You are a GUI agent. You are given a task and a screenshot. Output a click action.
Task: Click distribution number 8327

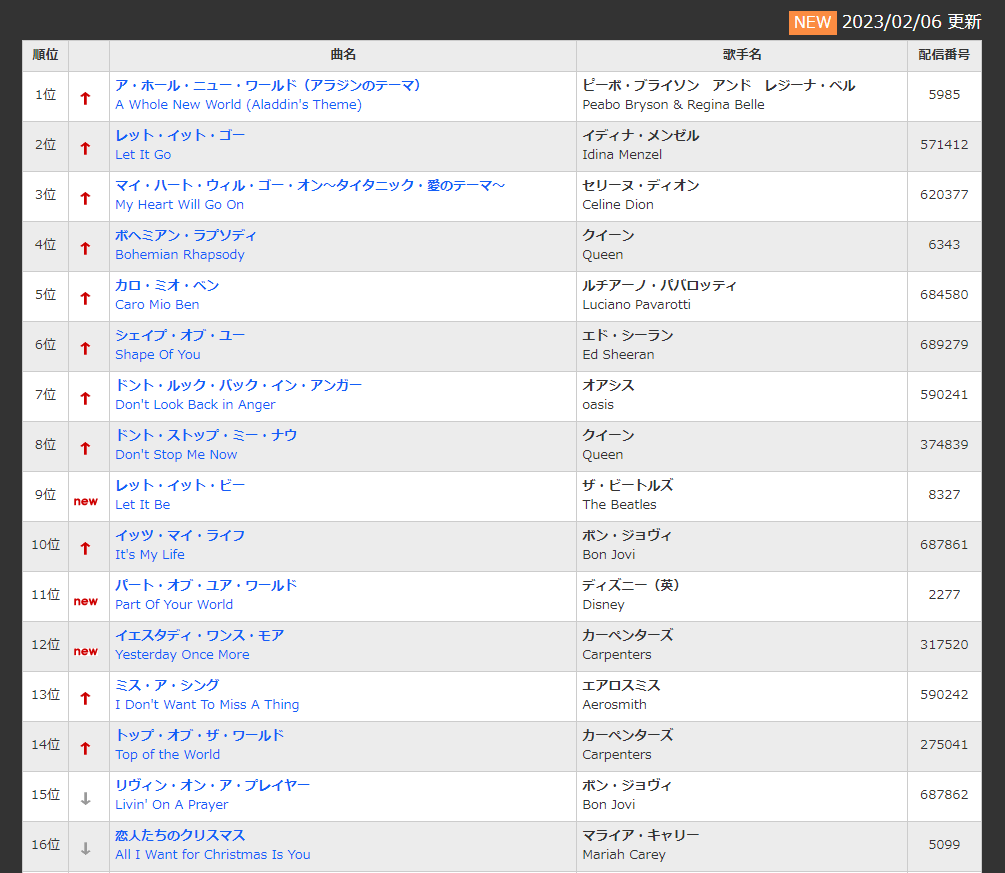(944, 495)
